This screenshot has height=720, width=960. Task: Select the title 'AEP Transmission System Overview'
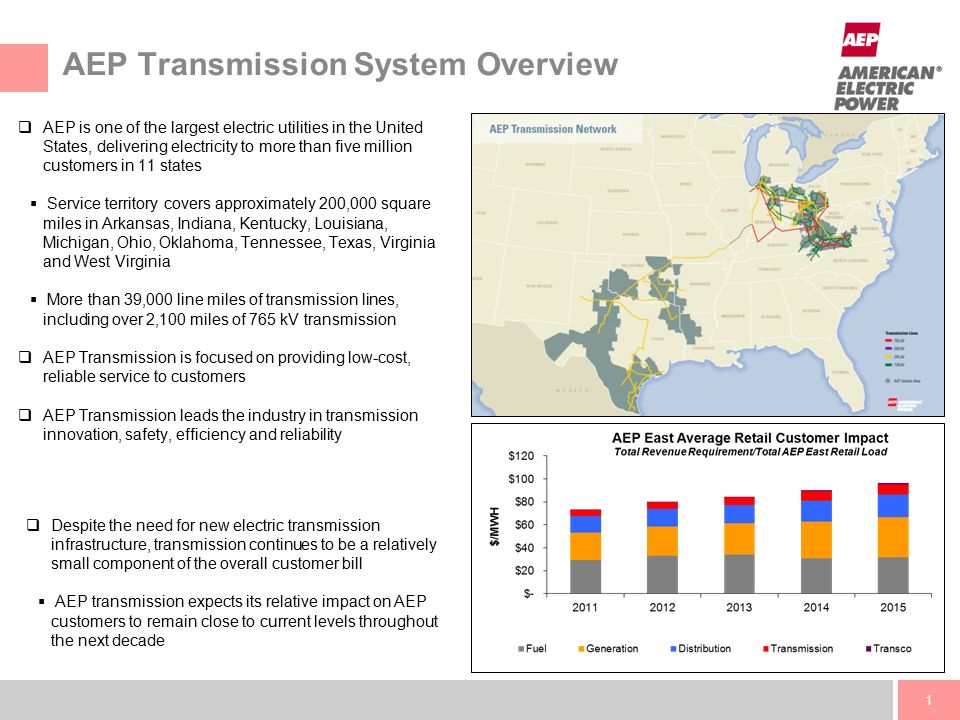(340, 64)
